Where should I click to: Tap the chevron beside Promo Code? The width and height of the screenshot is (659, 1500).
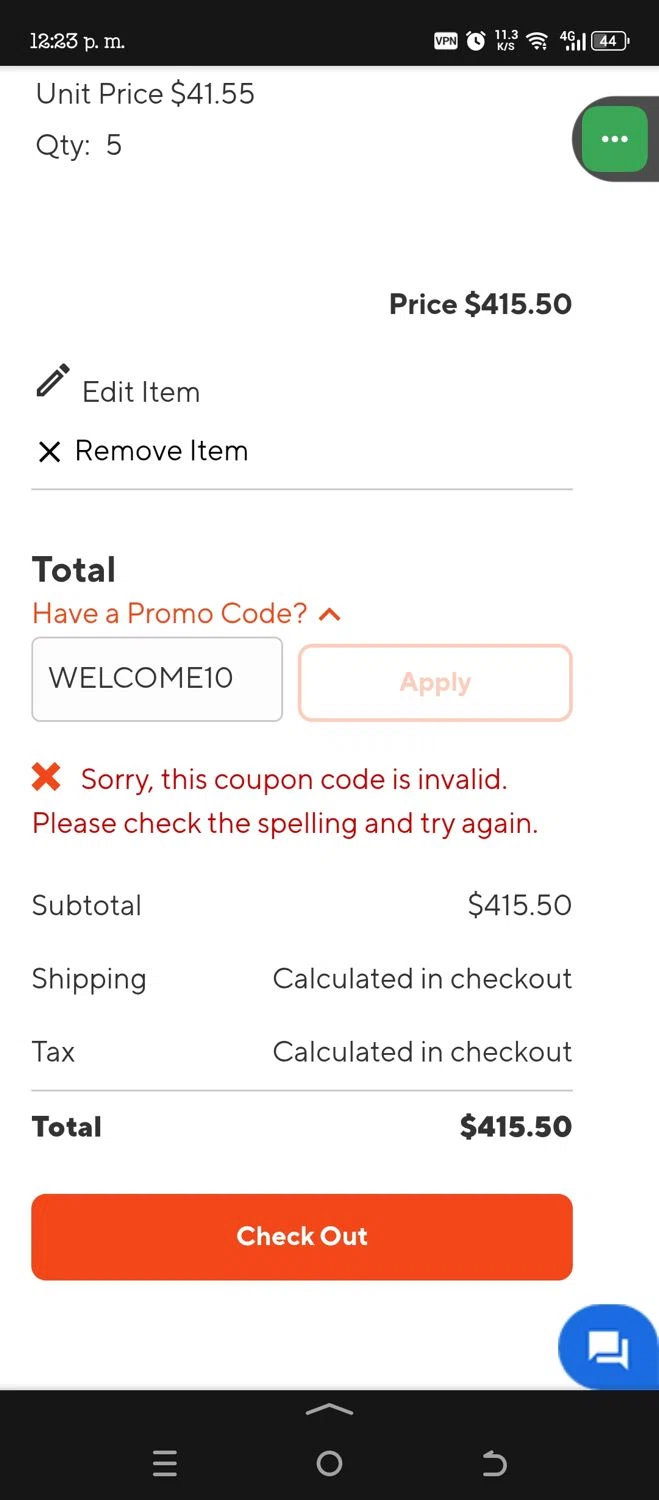329,614
